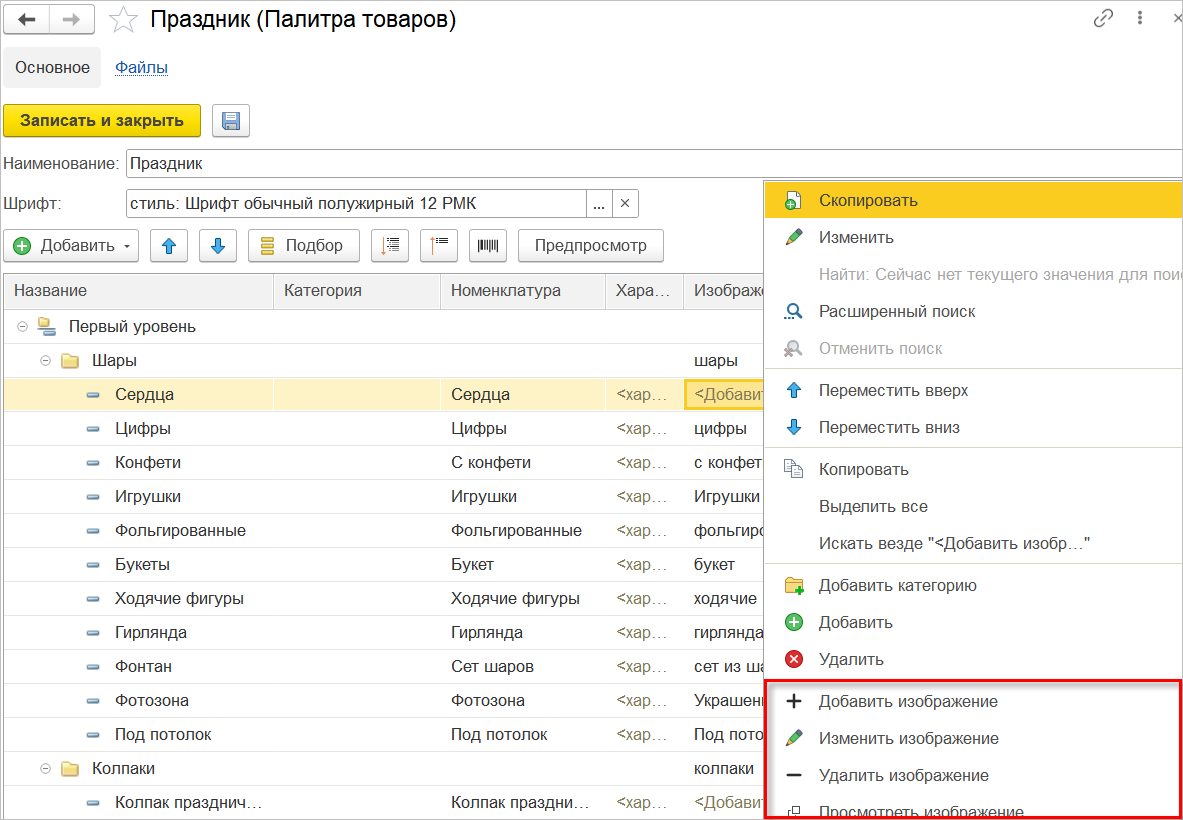Move row up with blue up arrow

[x=169, y=246]
